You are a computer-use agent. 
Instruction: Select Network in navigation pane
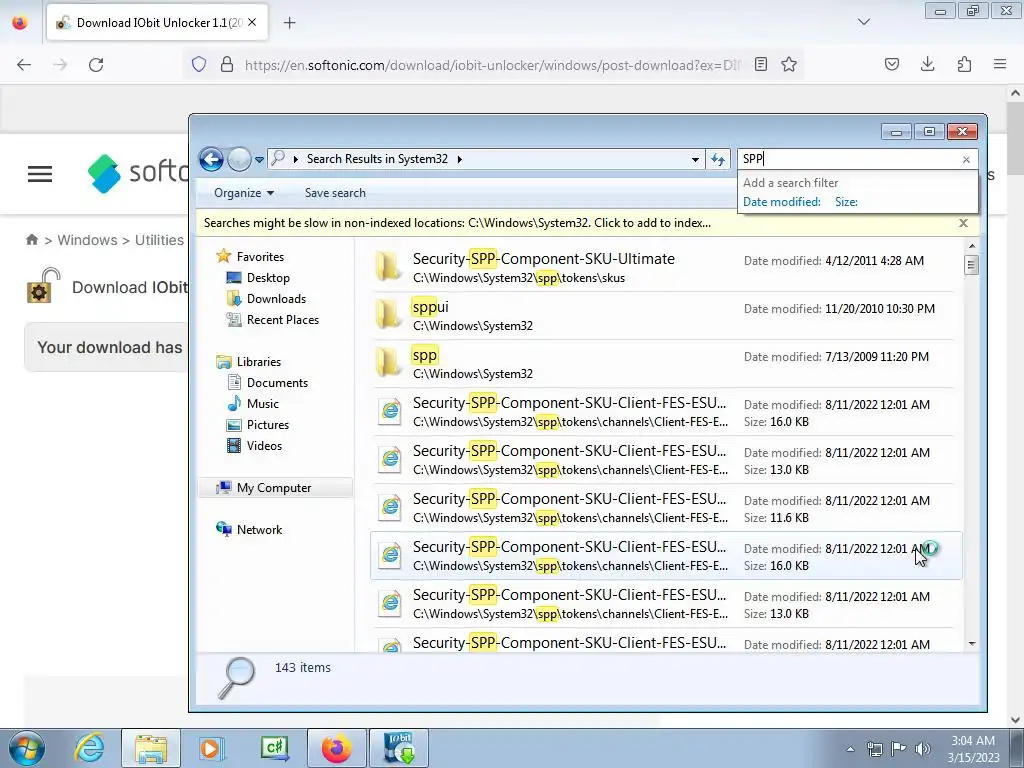[259, 530]
